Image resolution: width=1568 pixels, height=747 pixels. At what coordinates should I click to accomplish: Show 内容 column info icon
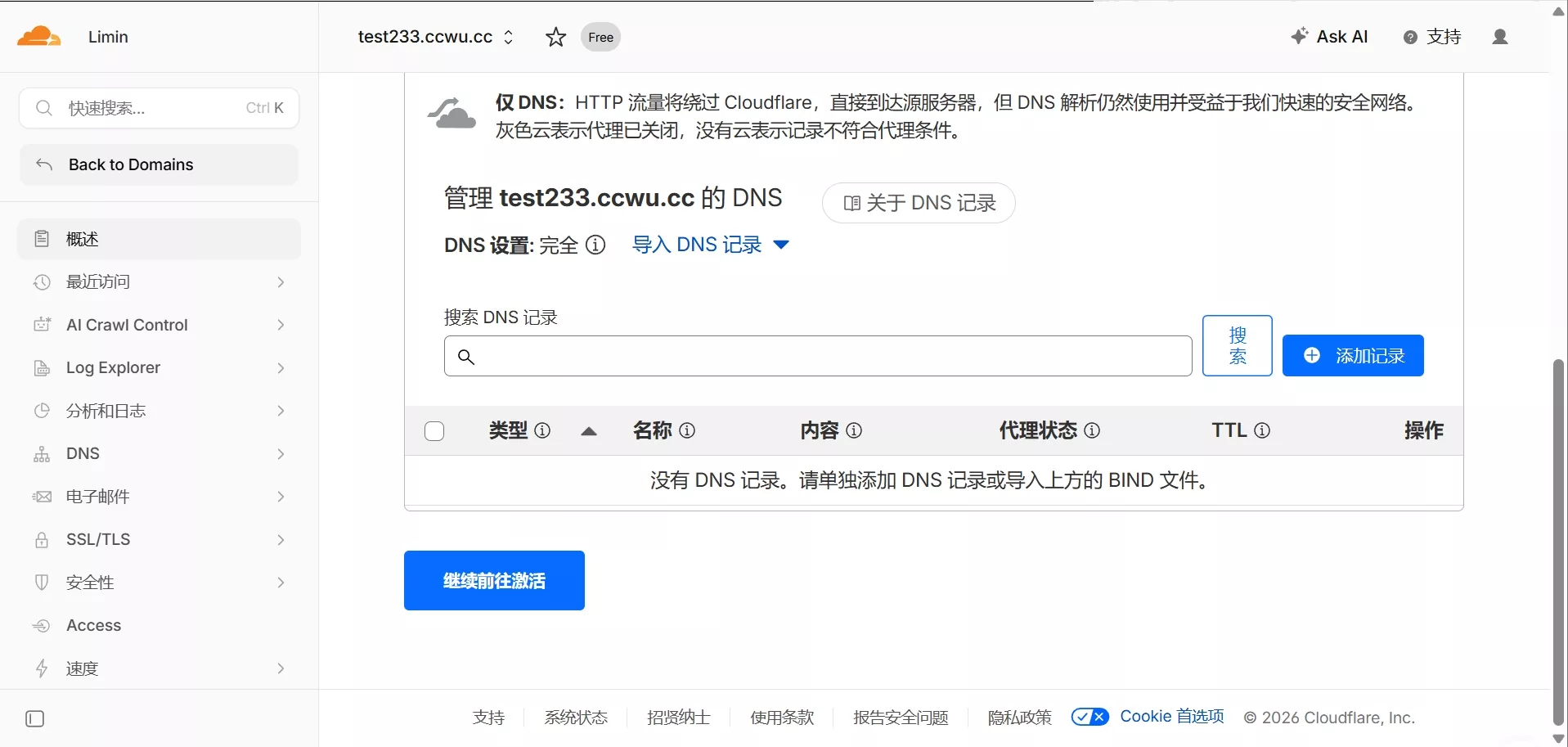pyautogui.click(x=854, y=430)
